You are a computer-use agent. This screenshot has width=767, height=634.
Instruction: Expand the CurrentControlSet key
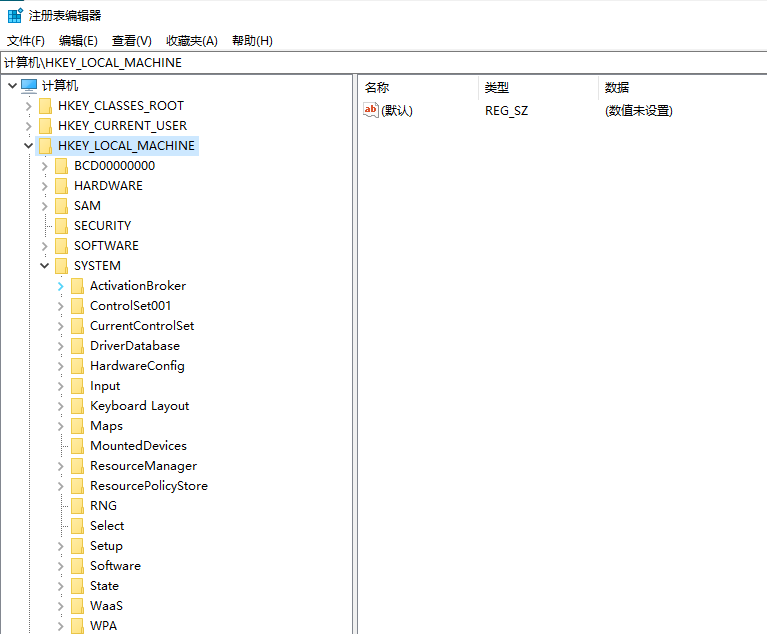point(61,326)
